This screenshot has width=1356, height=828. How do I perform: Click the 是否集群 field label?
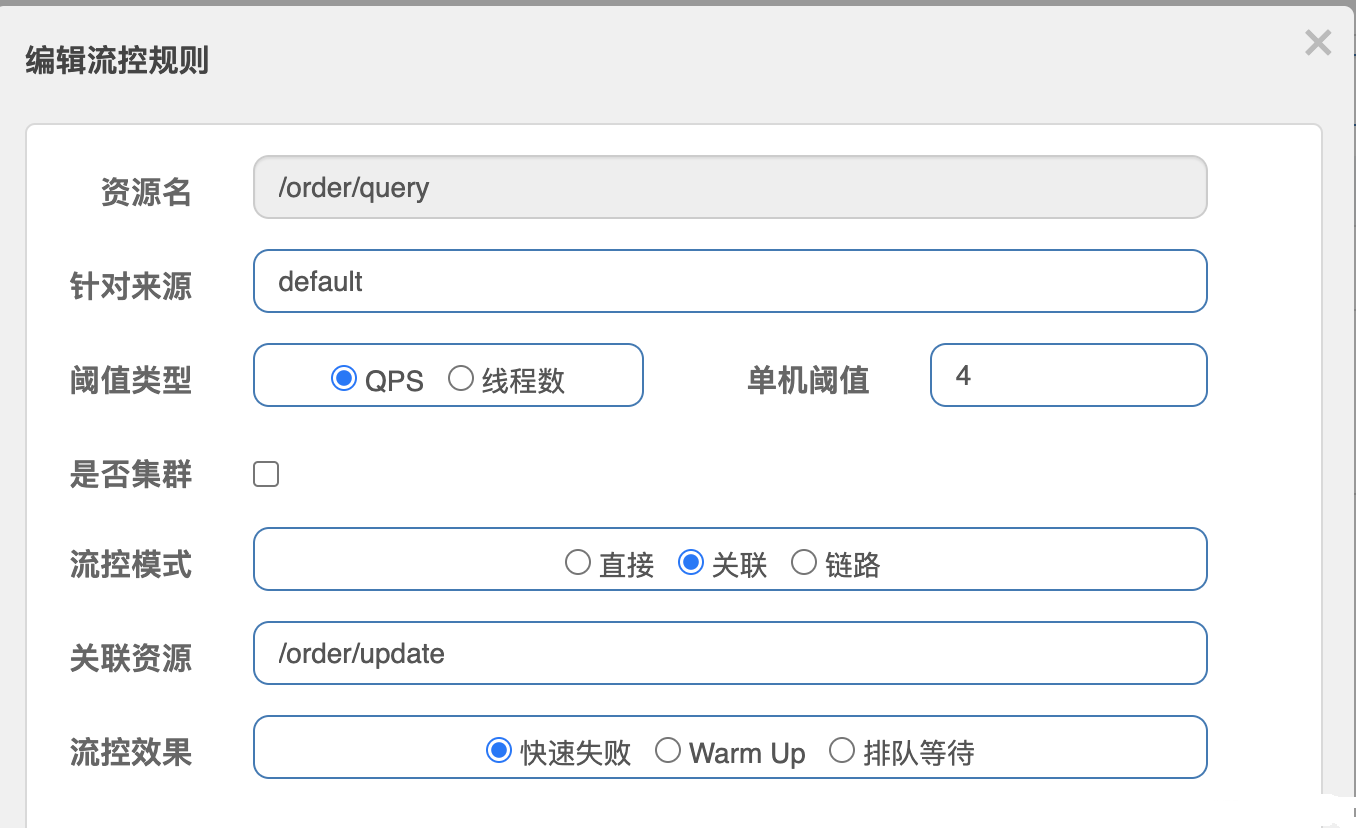pyautogui.click(x=130, y=474)
